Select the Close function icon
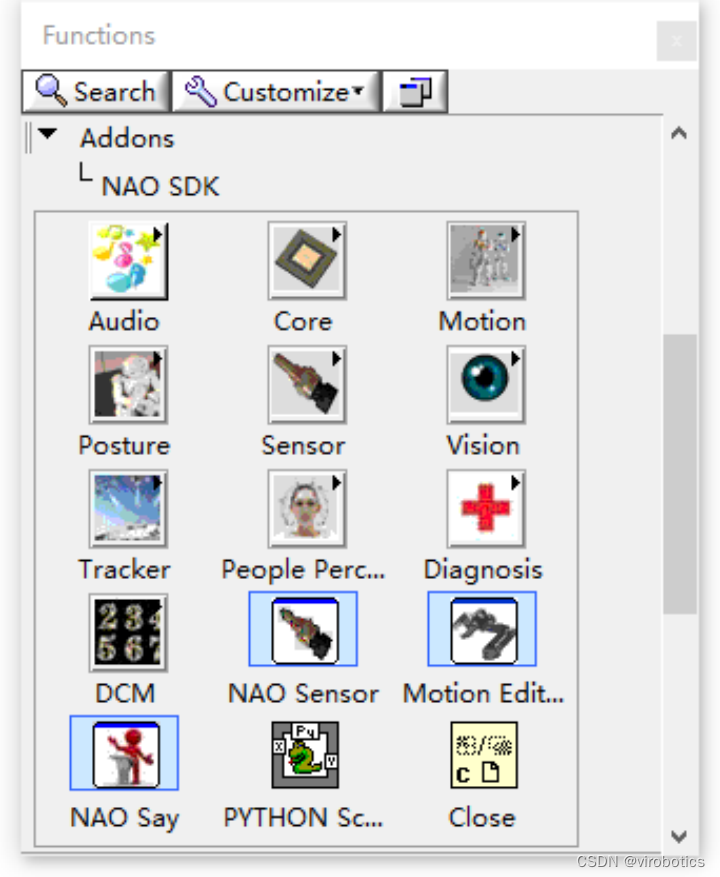 tap(484, 755)
